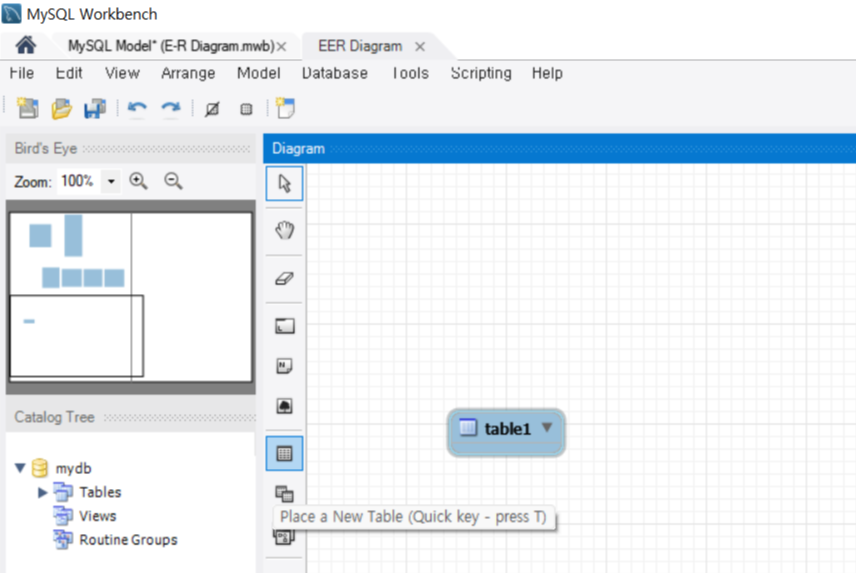
Task: Open the File menu
Action: click(x=22, y=73)
